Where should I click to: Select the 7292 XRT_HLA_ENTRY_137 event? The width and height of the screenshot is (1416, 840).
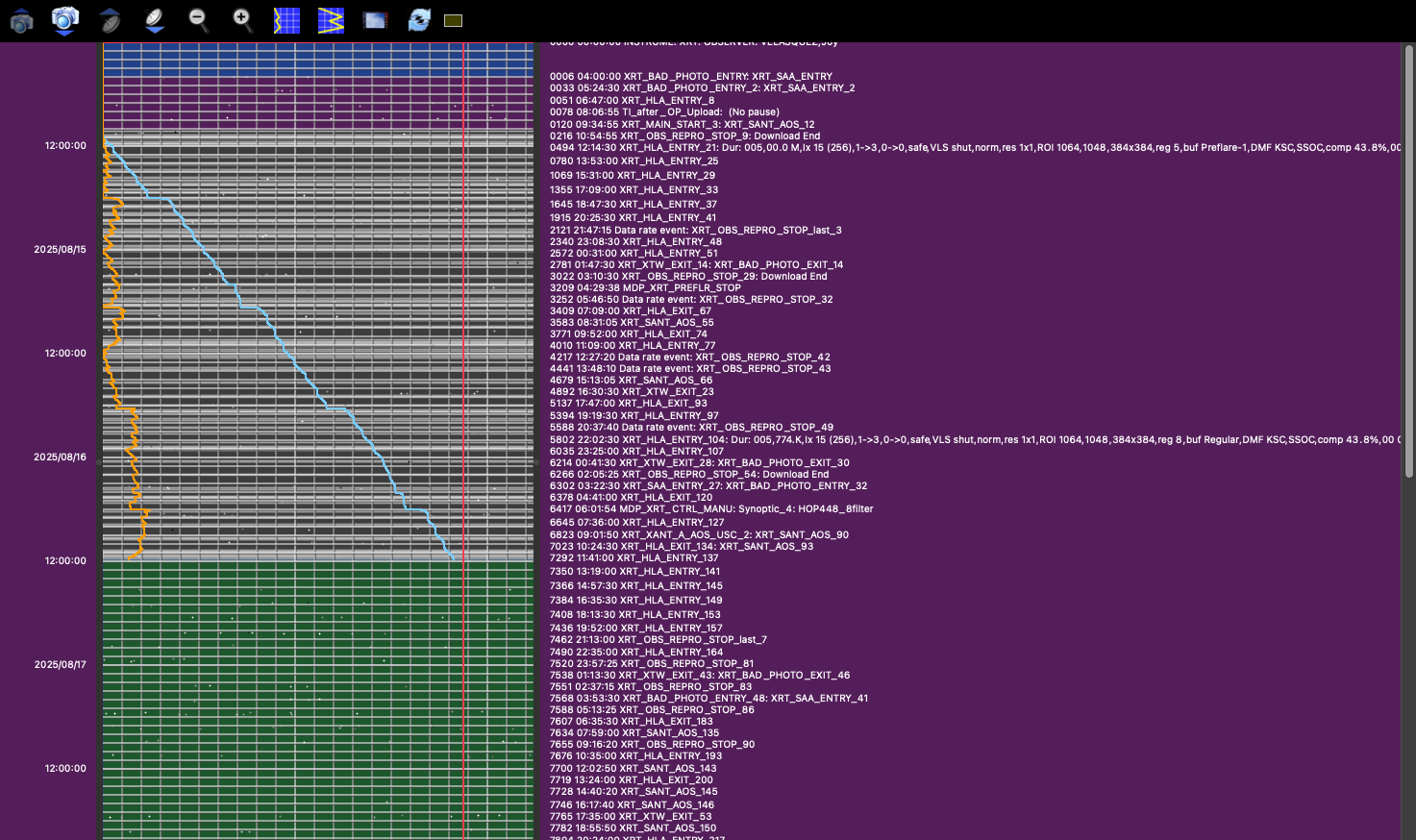633,558
